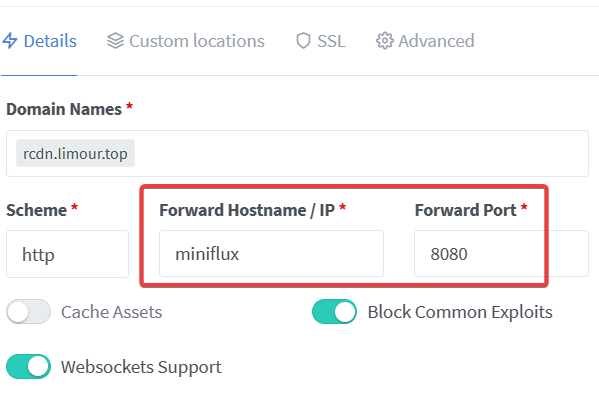Click the stacked layers Custom locations icon
Screen dimensions: 599x406
[115, 41]
